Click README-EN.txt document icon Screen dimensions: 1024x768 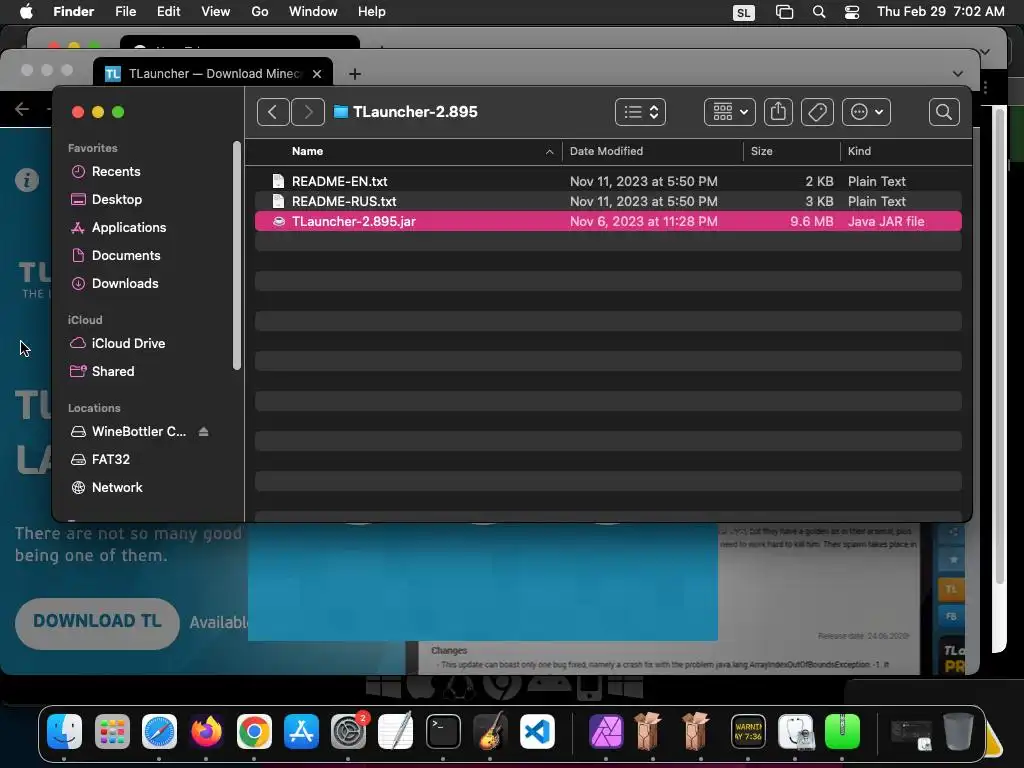[278, 181]
